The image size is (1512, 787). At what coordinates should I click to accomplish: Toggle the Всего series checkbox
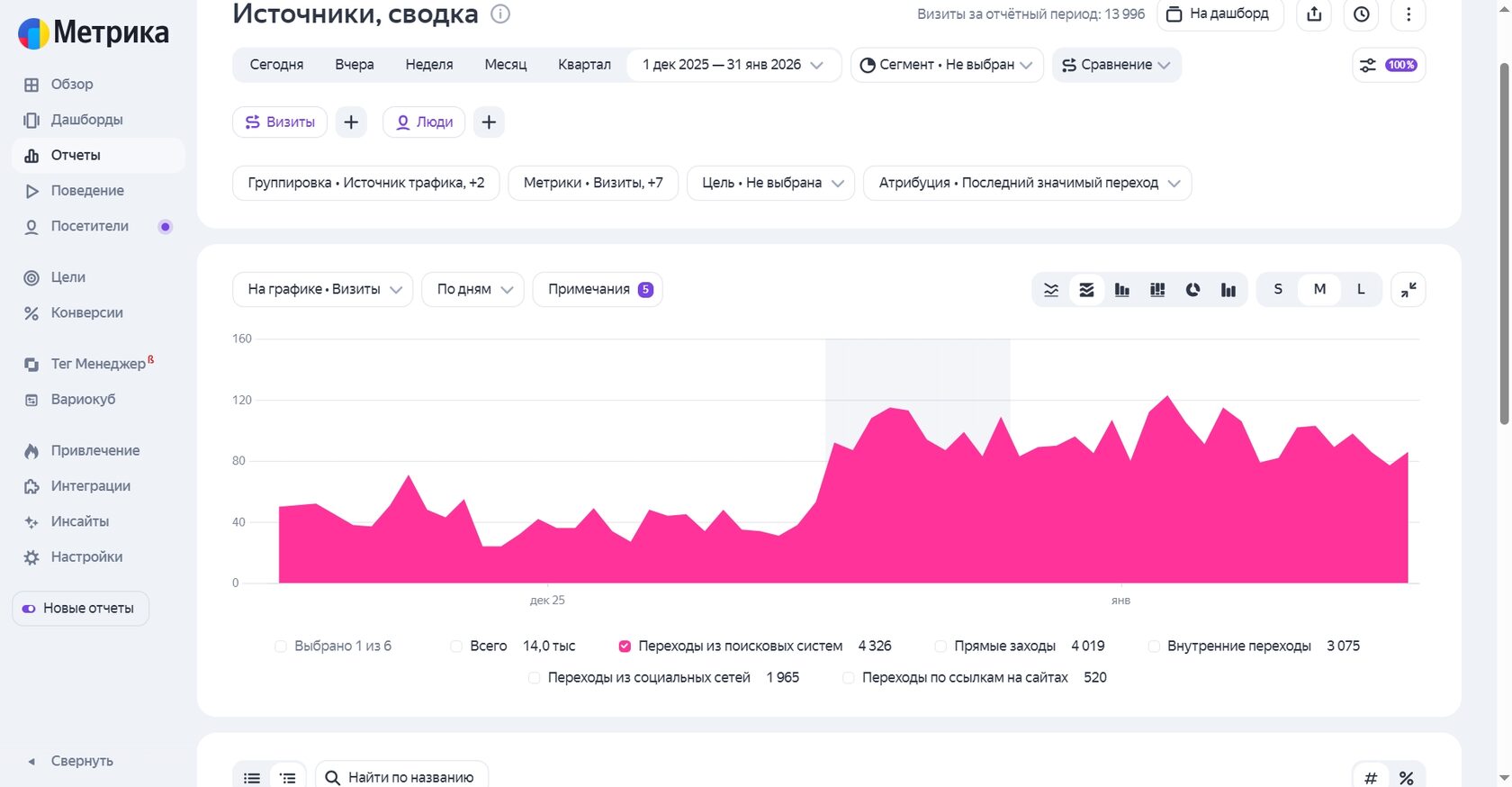(x=456, y=647)
